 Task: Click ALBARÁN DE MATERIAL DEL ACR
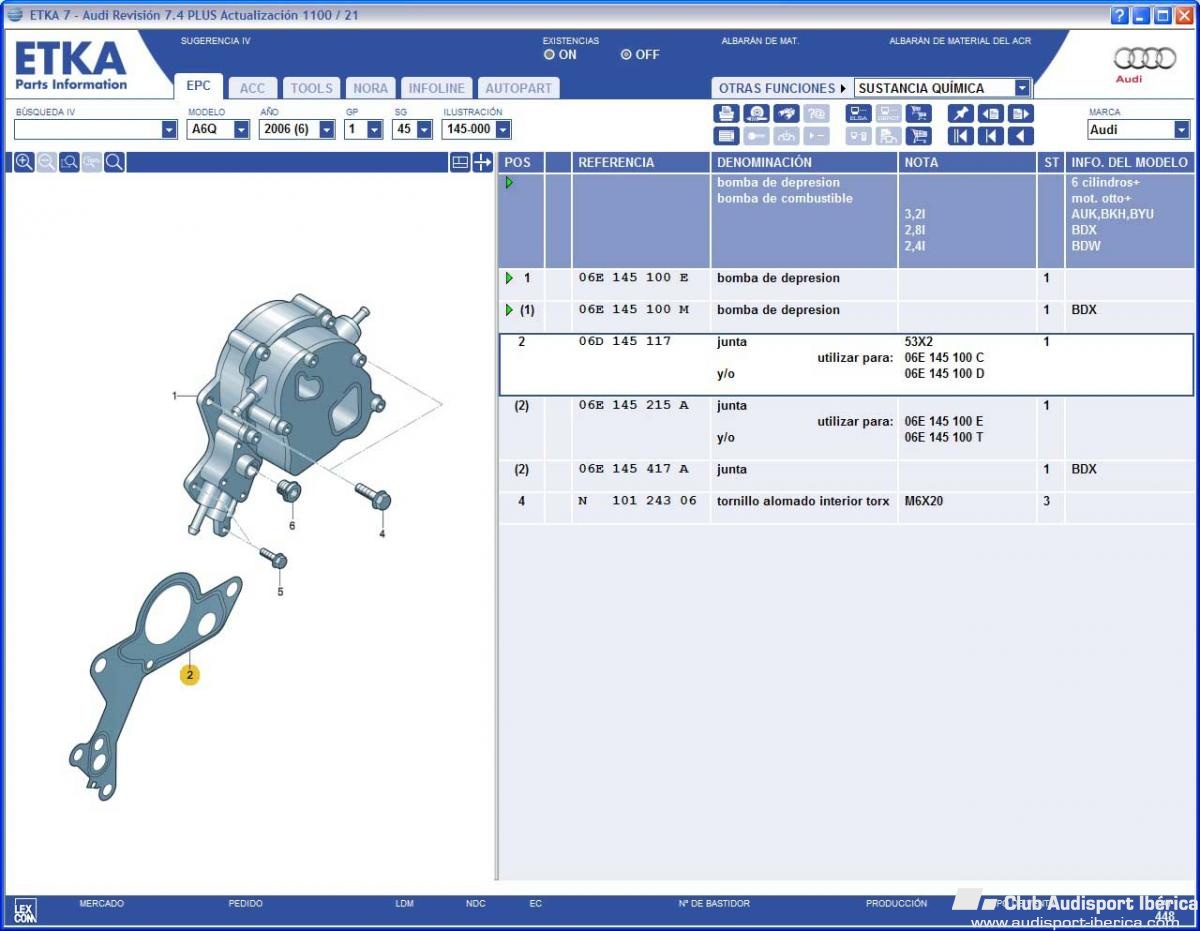(960, 41)
